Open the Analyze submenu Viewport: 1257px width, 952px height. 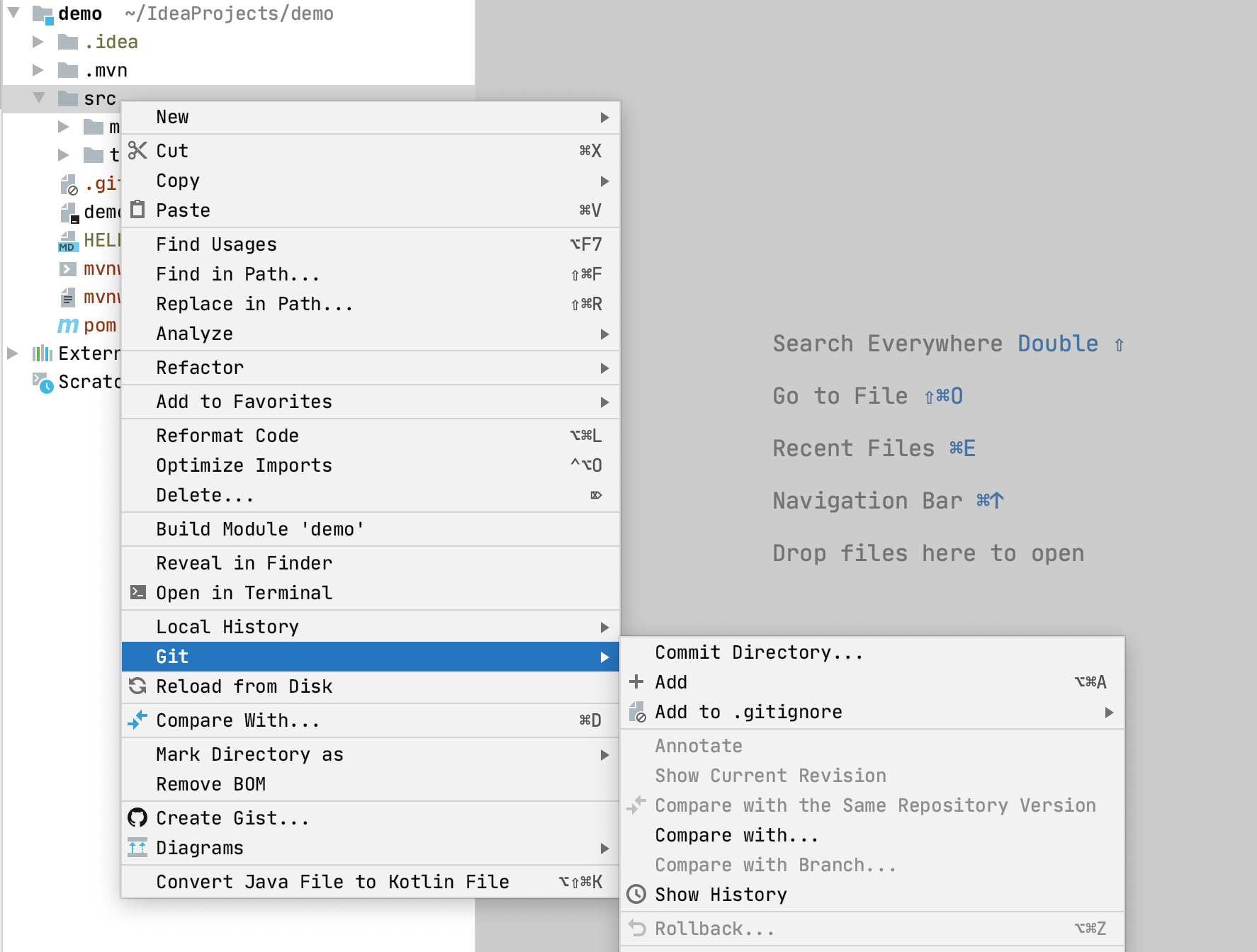[371, 333]
